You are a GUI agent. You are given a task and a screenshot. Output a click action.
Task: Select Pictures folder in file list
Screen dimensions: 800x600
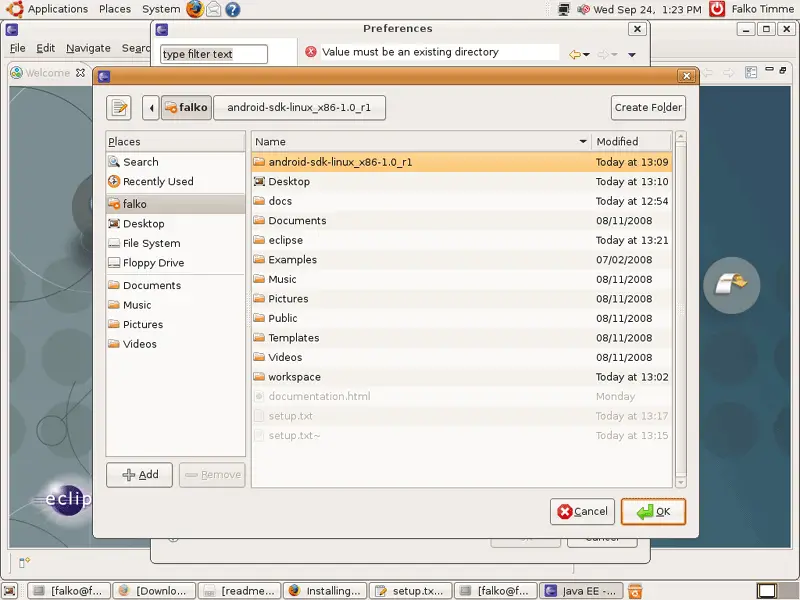tap(462, 299)
